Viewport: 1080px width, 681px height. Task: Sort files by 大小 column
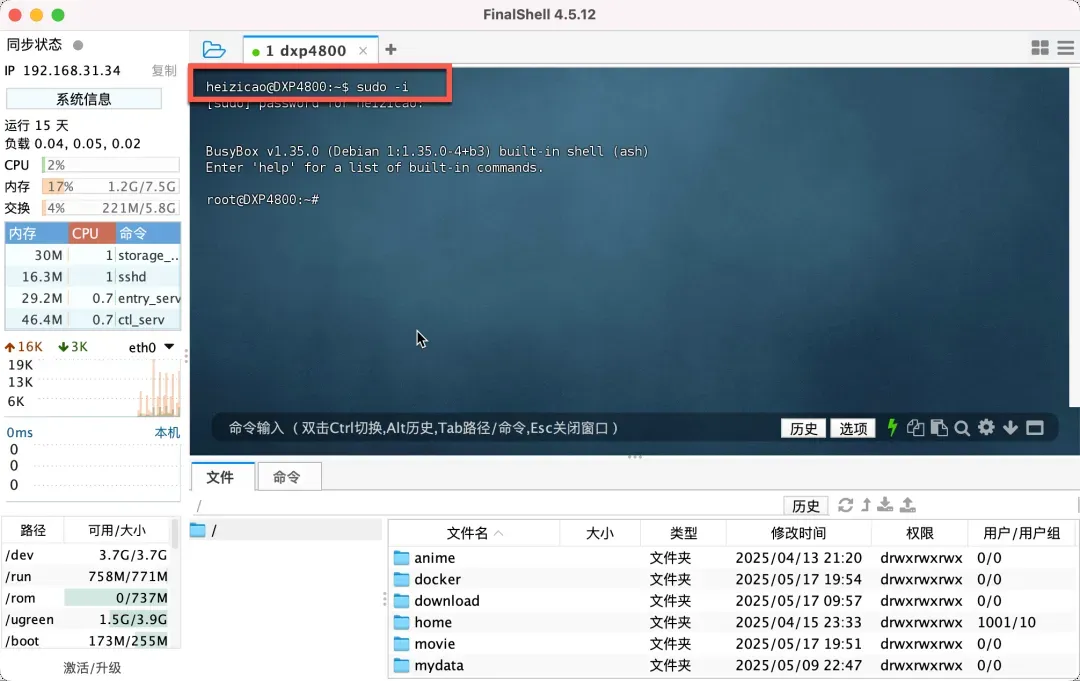pos(600,533)
